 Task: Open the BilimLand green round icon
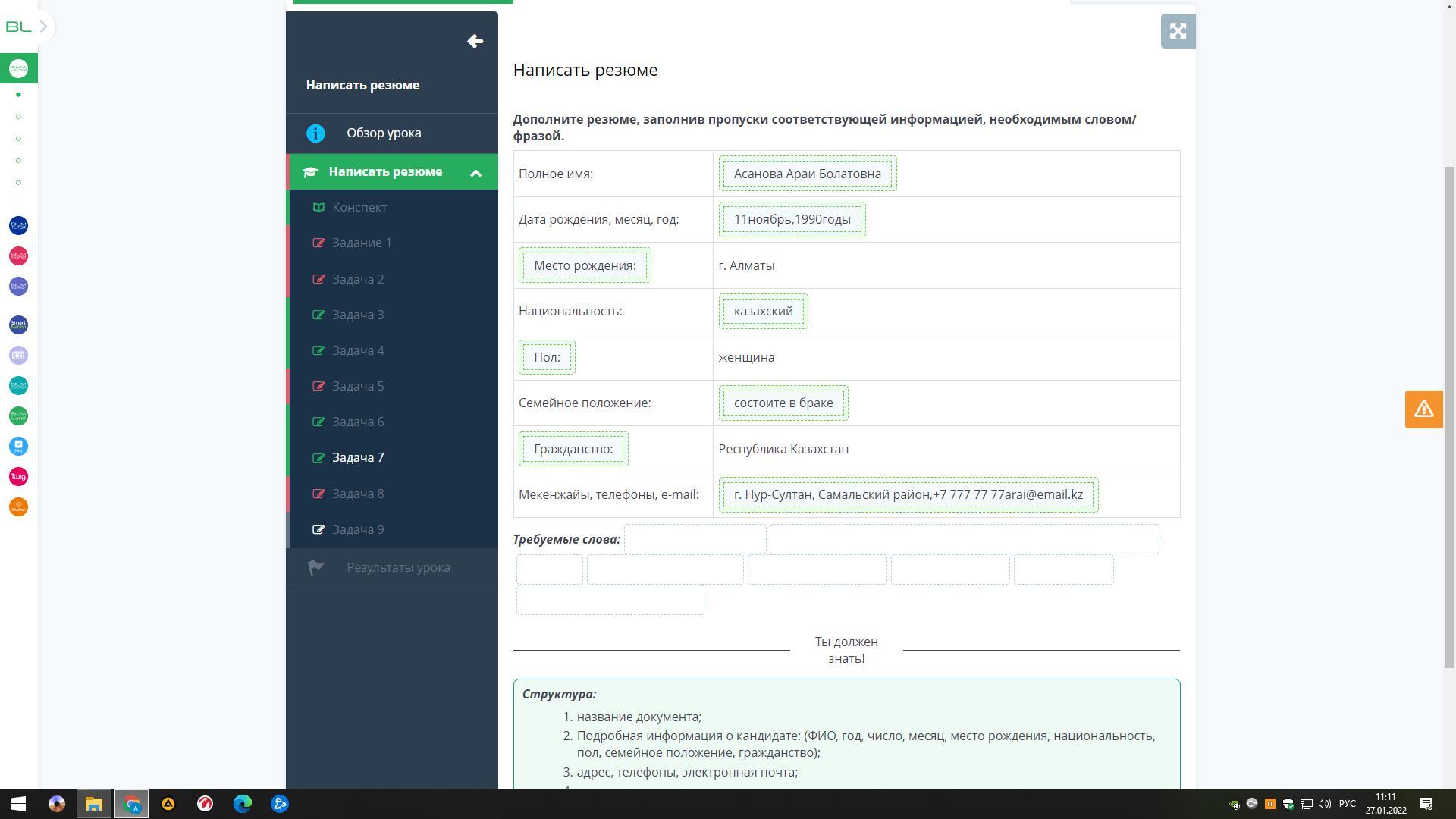point(18,416)
